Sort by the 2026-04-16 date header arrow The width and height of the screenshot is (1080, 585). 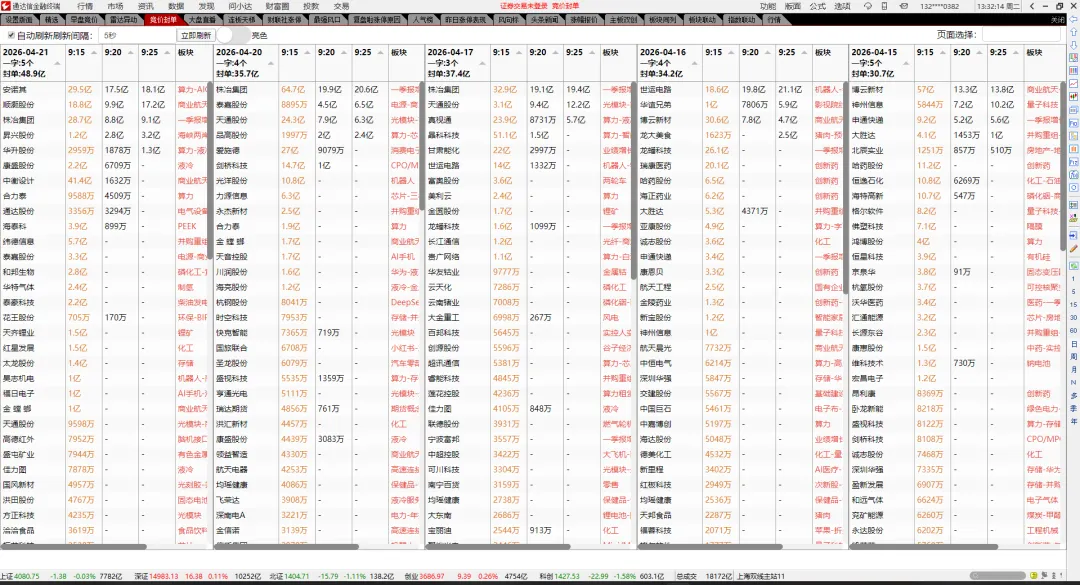click(x=694, y=63)
